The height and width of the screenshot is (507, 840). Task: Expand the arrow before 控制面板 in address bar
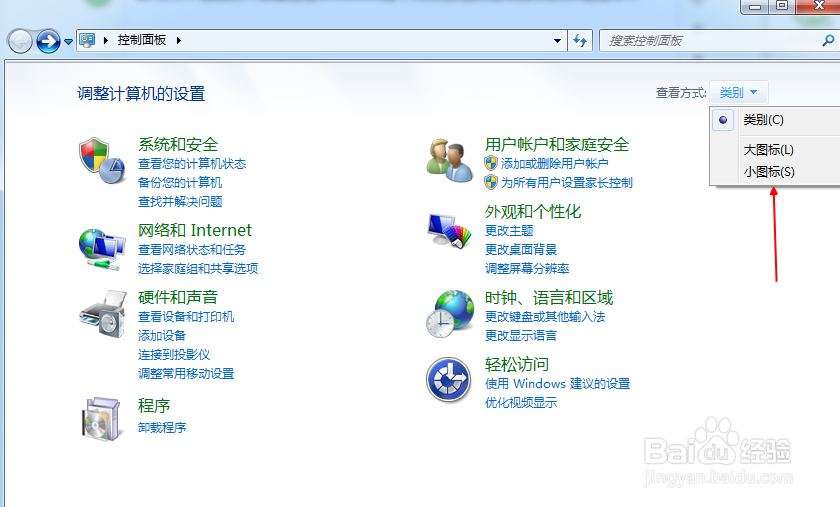tap(106, 40)
